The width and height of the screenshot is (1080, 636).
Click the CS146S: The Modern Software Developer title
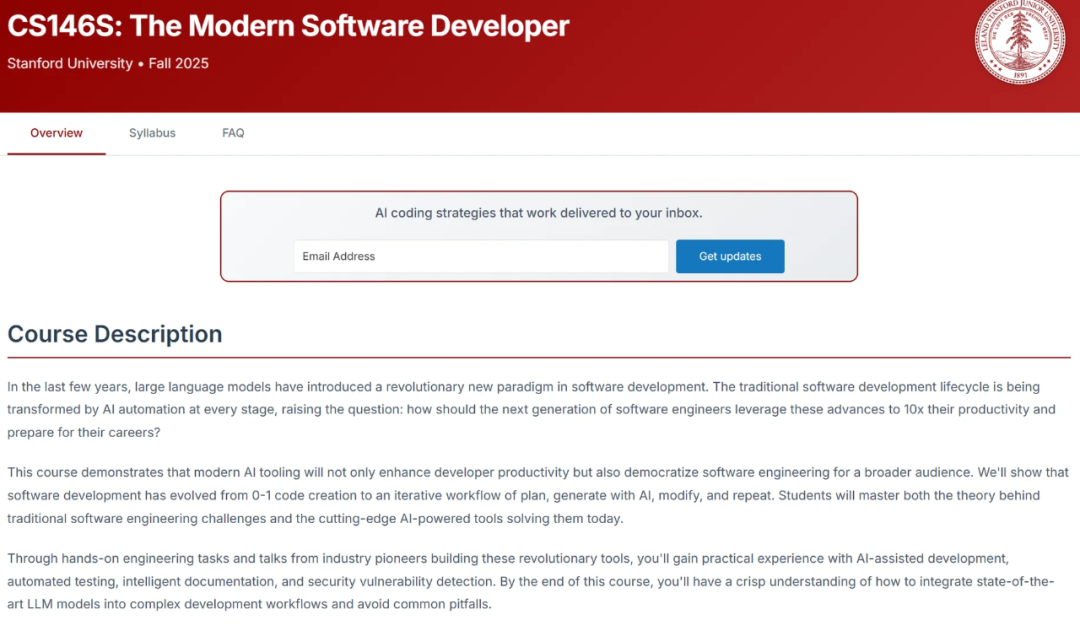(x=288, y=26)
